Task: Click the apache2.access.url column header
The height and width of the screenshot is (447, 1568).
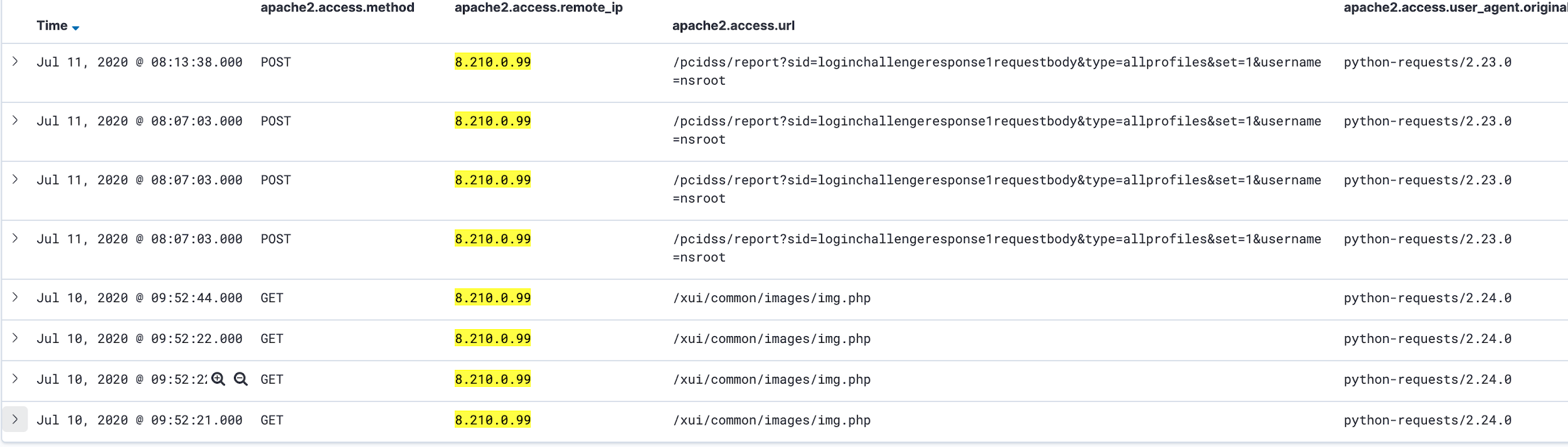Action: [x=733, y=26]
